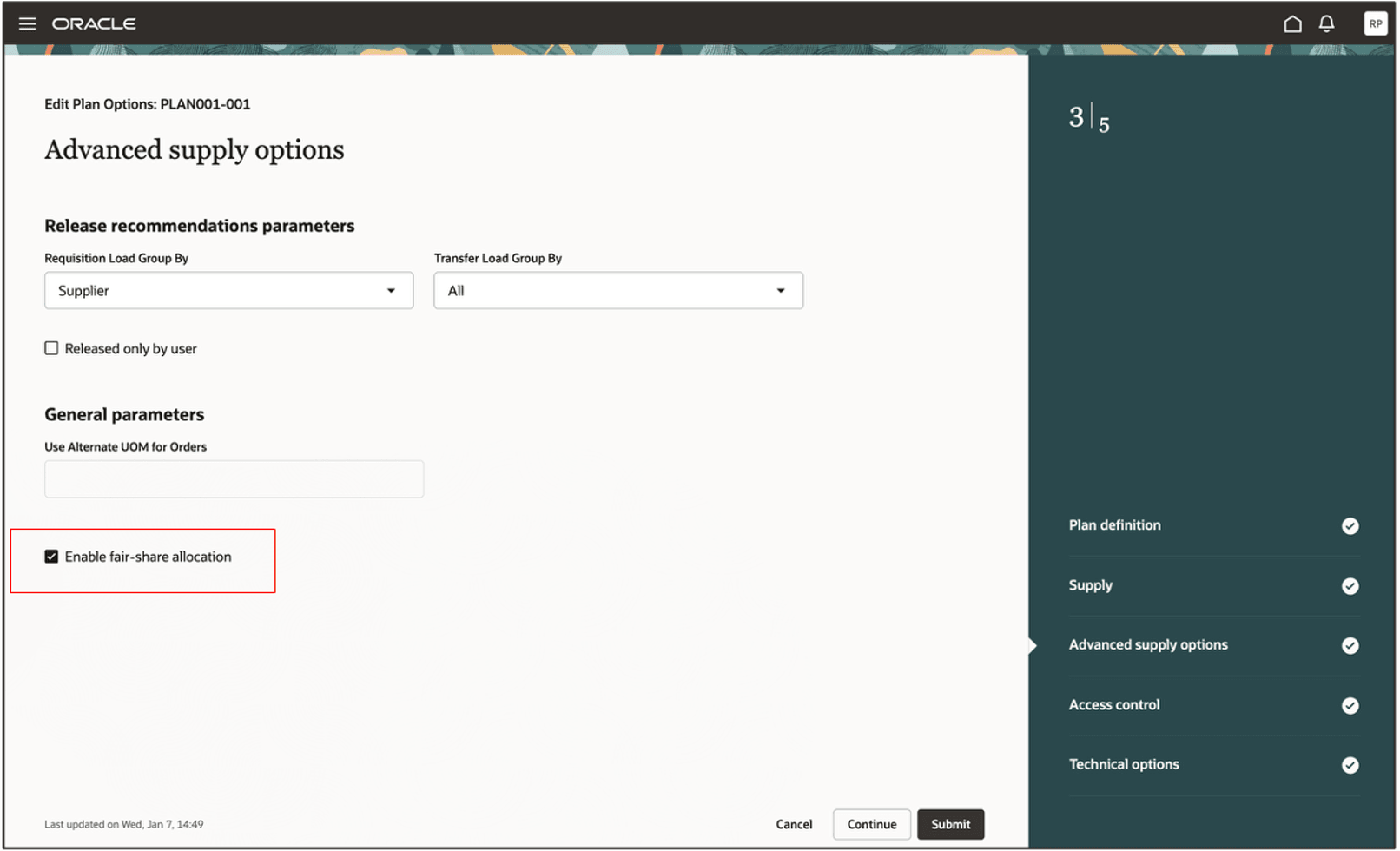
Task: Click the Use Alternate UOM for Orders field
Action: coord(234,478)
